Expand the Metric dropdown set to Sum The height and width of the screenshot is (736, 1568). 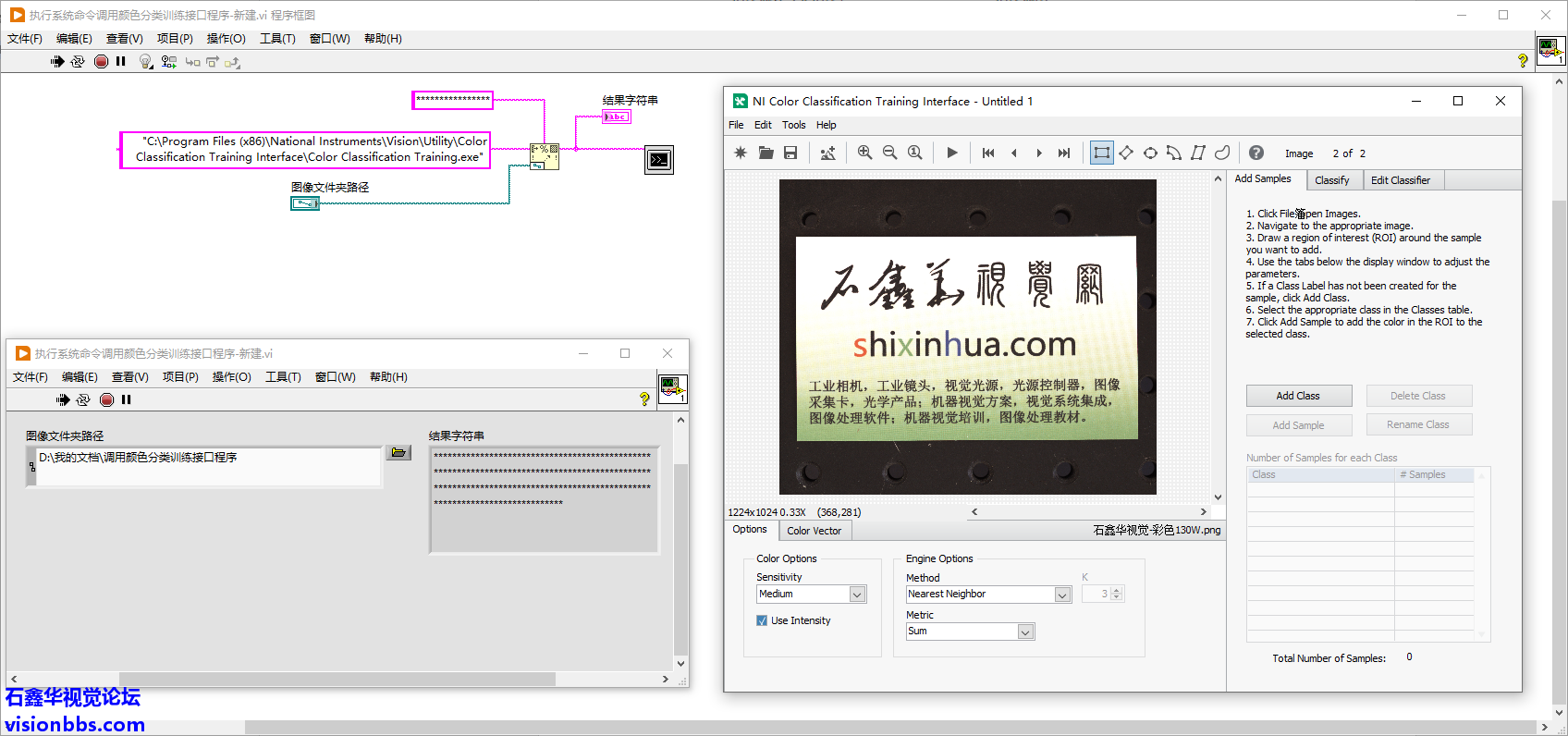tap(1024, 632)
